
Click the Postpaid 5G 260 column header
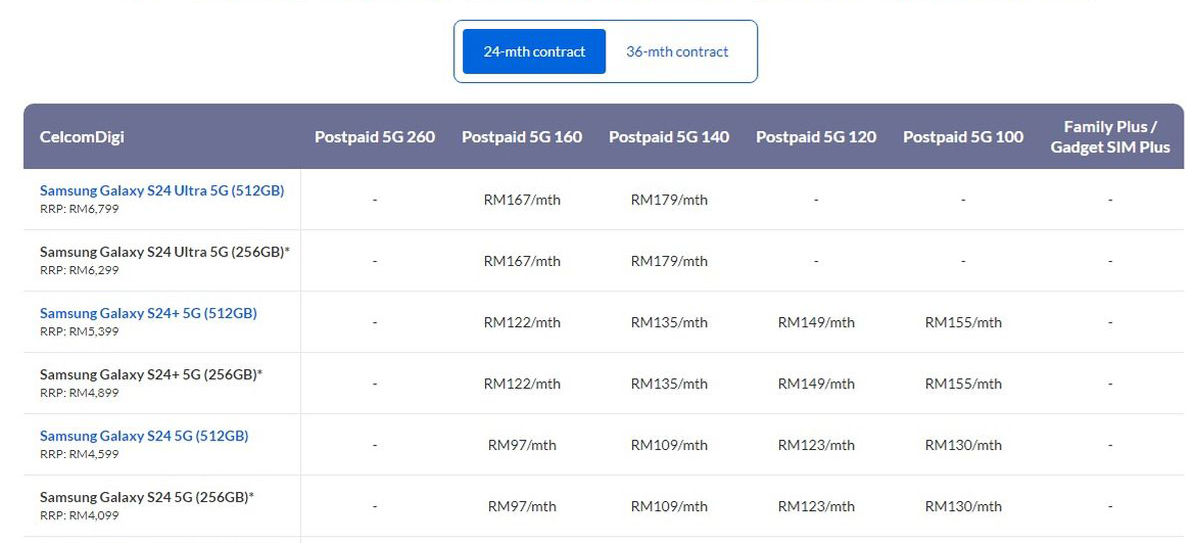[x=375, y=137]
